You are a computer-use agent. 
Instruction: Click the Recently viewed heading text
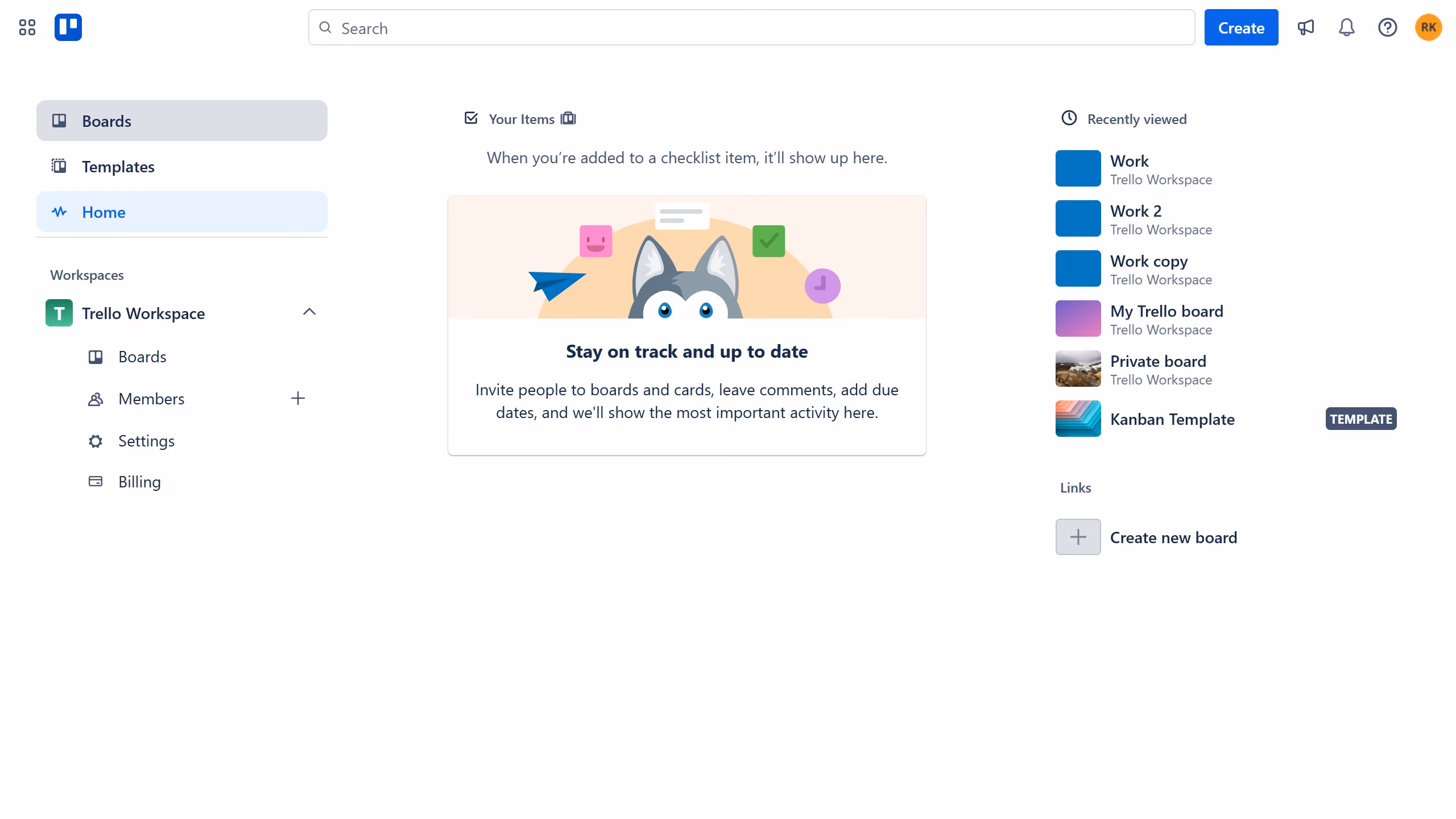tap(1137, 119)
